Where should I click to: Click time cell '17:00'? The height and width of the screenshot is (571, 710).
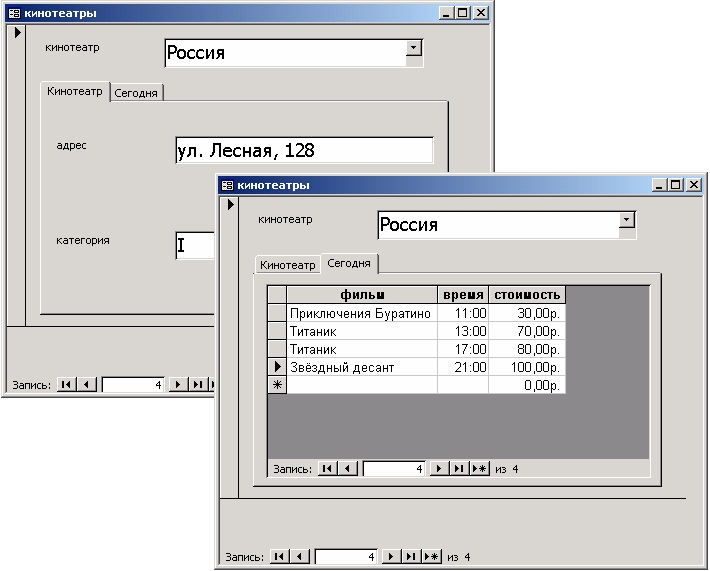463,349
